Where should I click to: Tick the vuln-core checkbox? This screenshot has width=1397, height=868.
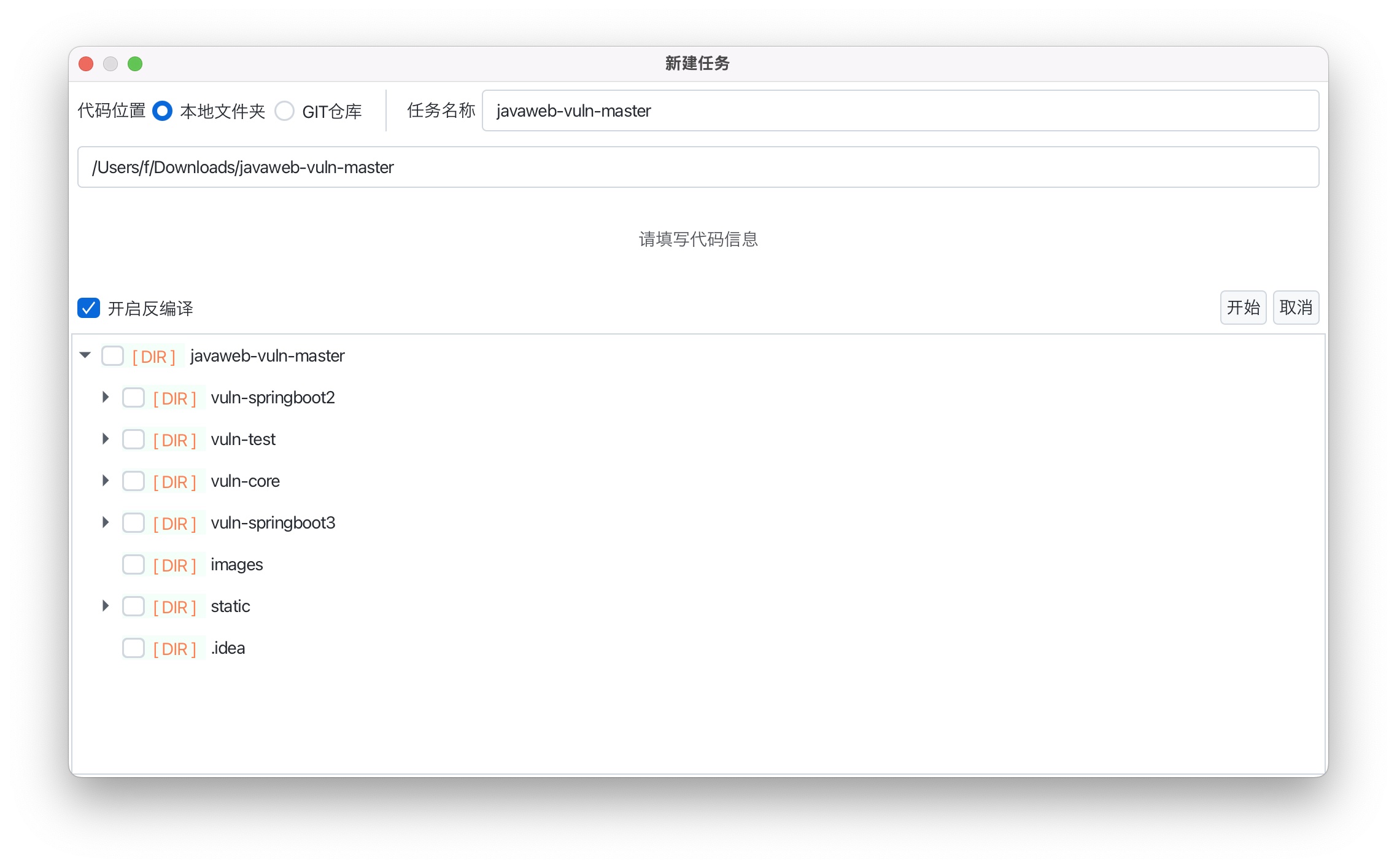pos(133,481)
